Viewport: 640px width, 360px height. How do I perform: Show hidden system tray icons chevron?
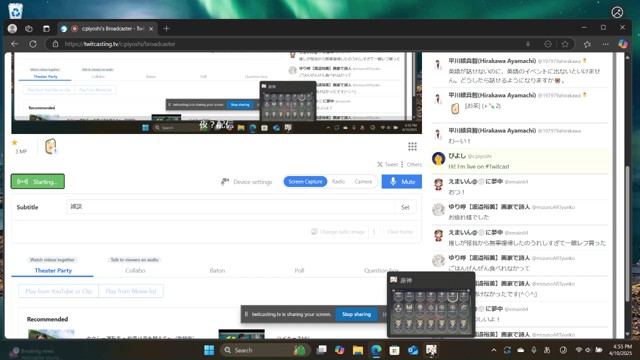tap(493, 350)
